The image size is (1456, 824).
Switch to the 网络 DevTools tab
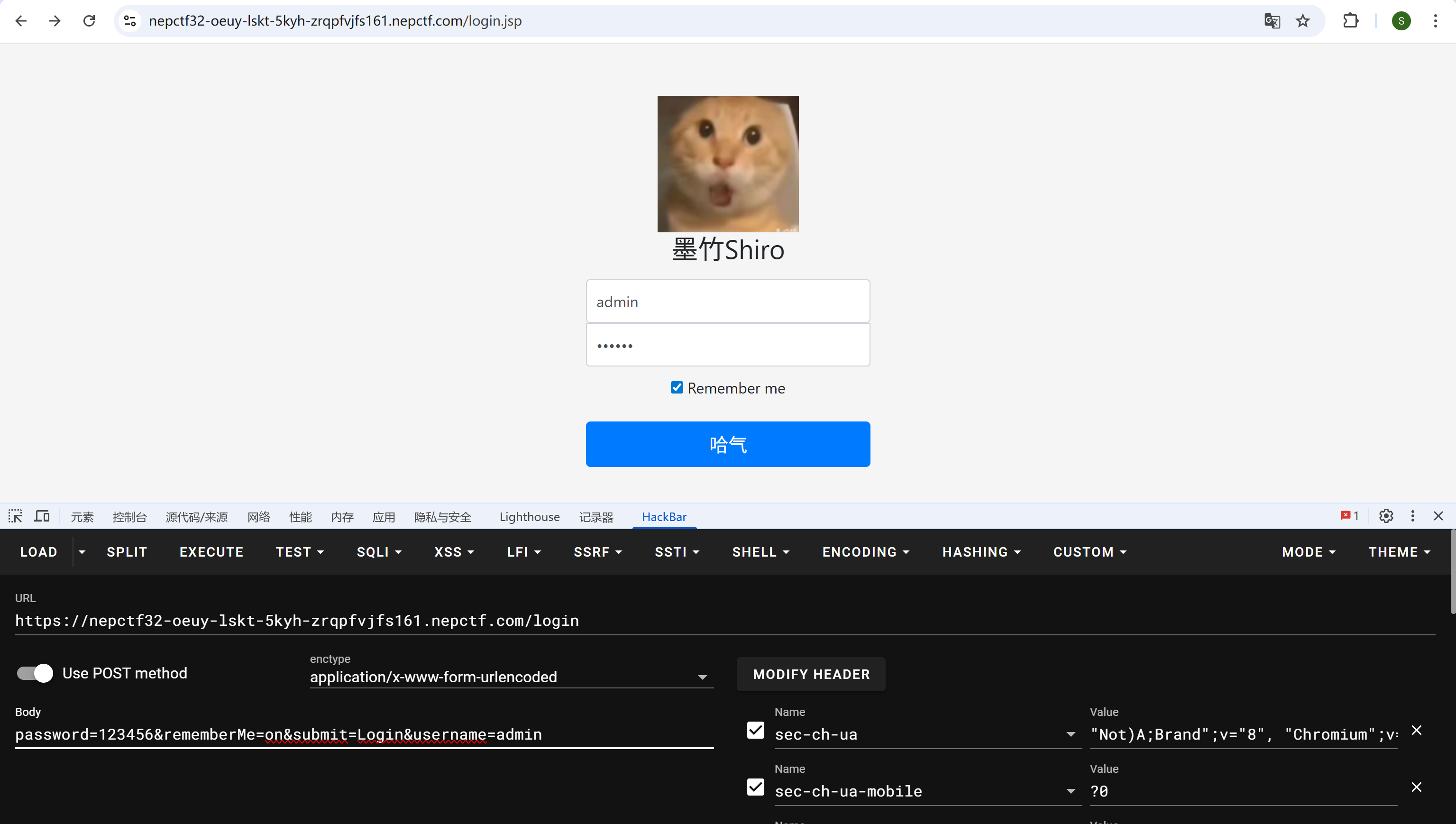[258, 517]
